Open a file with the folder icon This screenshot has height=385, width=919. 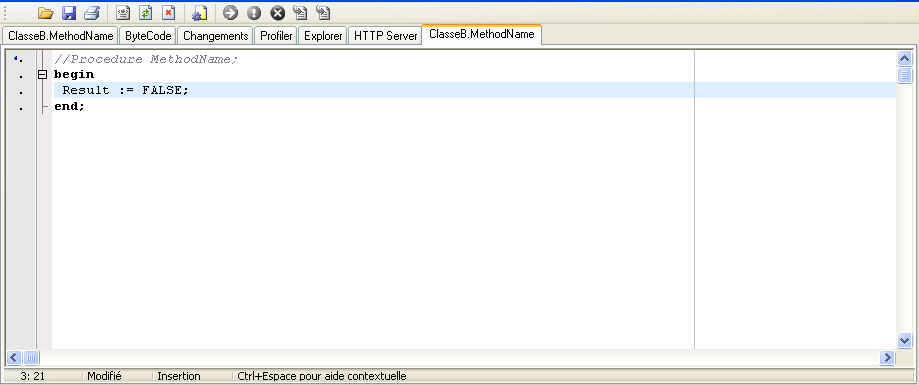[x=45, y=12]
